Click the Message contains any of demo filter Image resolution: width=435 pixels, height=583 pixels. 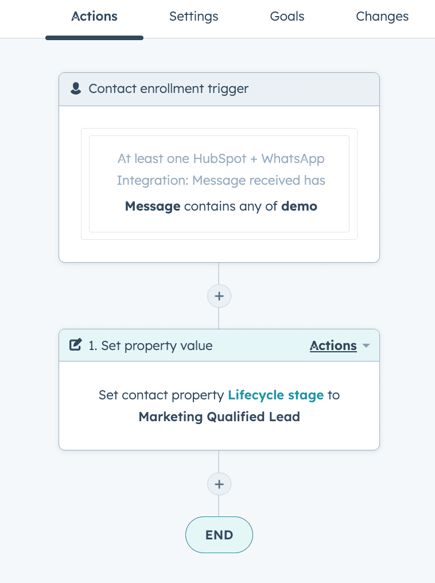[x=221, y=206]
